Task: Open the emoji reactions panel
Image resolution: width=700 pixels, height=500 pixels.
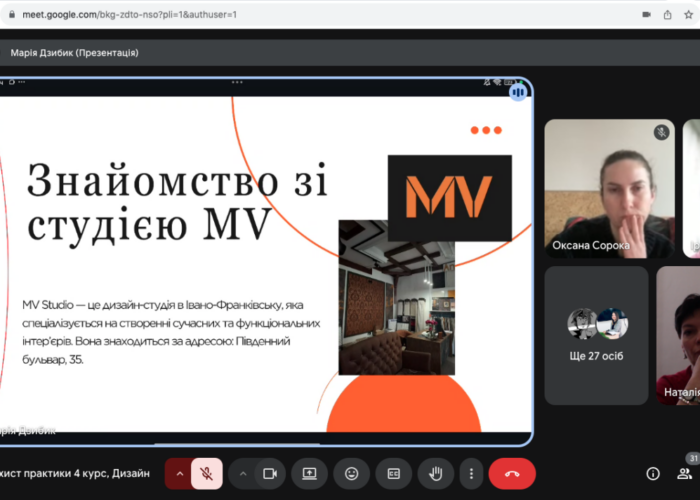Action: click(352, 473)
